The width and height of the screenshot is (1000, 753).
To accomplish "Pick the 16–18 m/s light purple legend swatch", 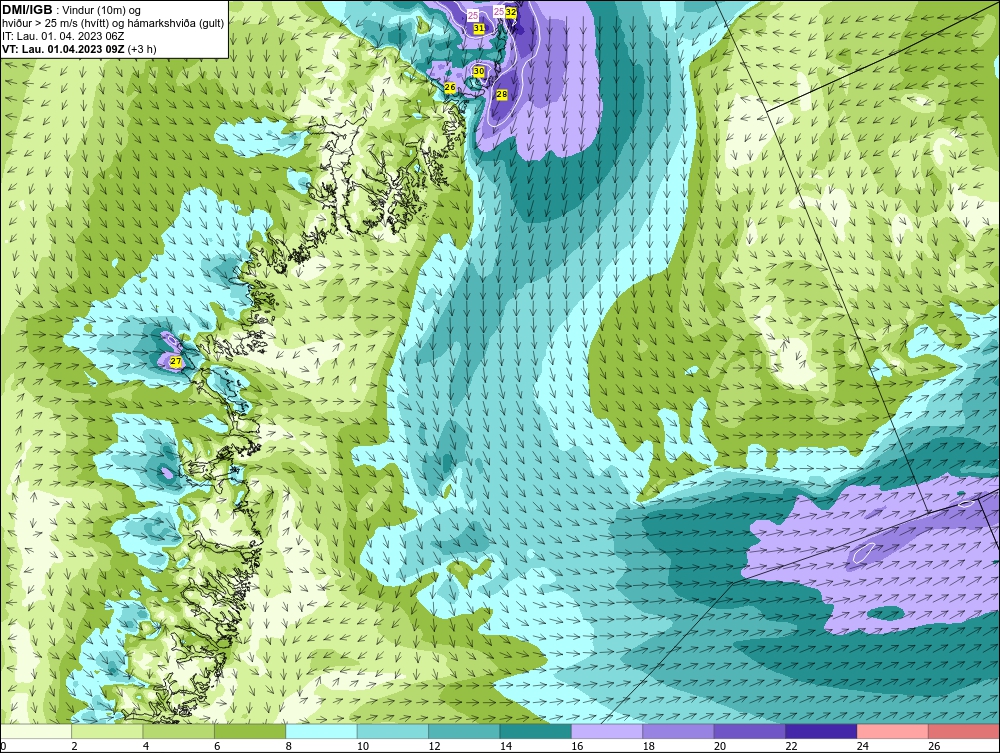I will click(x=607, y=731).
